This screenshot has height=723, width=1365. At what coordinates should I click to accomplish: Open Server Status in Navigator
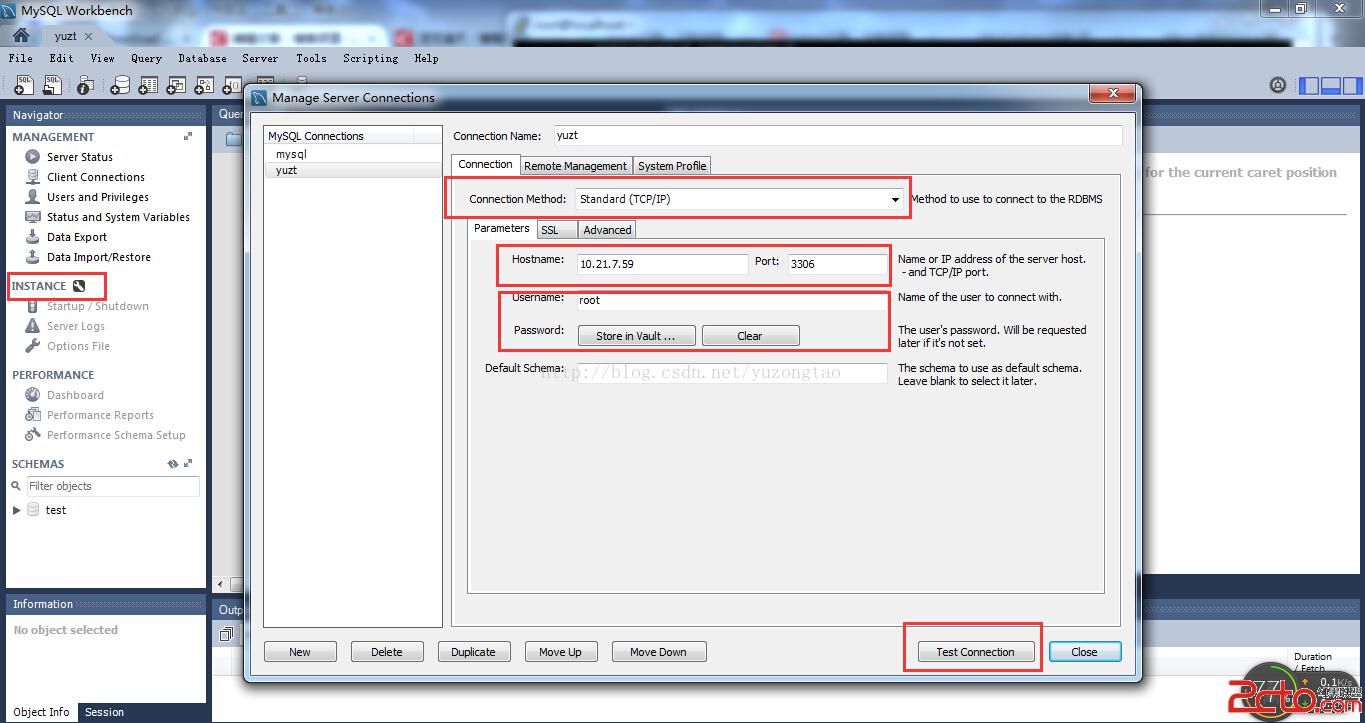(80, 157)
